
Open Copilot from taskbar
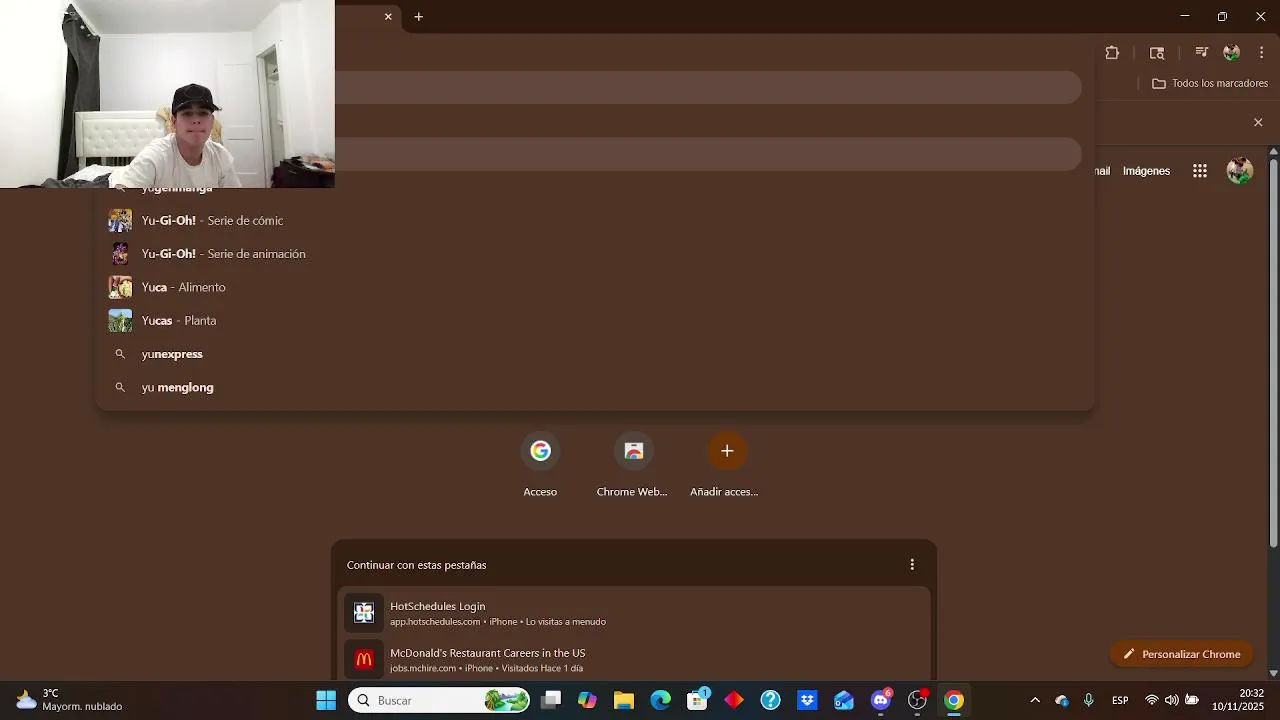587,700
